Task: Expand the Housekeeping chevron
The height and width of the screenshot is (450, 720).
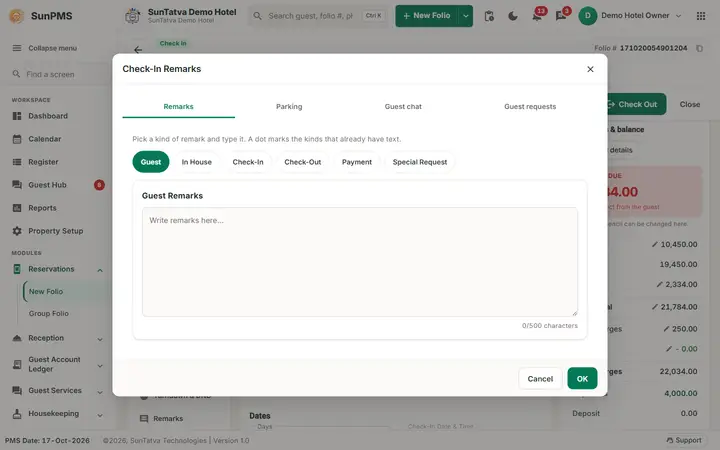Action: coord(100,415)
